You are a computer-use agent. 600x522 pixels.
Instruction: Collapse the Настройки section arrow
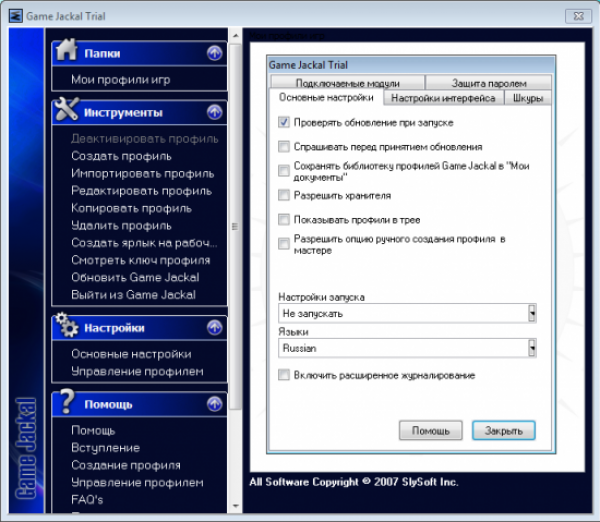point(215,328)
